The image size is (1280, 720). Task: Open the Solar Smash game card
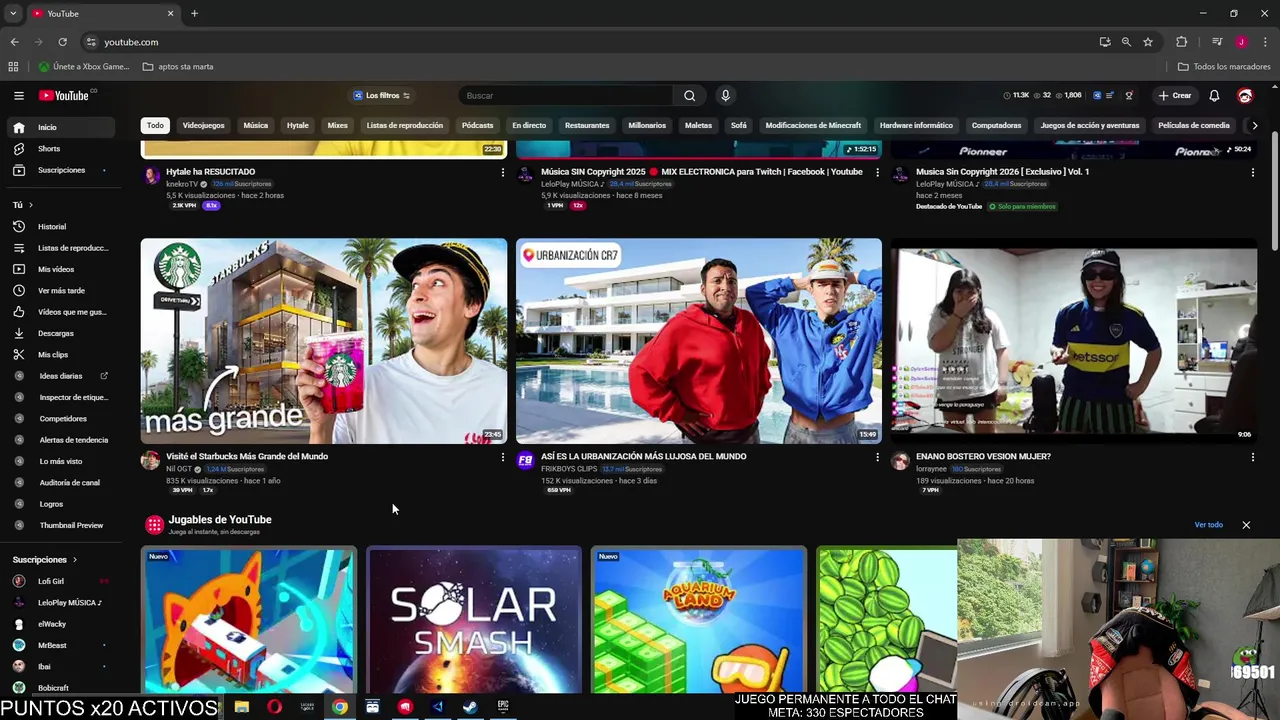point(474,620)
